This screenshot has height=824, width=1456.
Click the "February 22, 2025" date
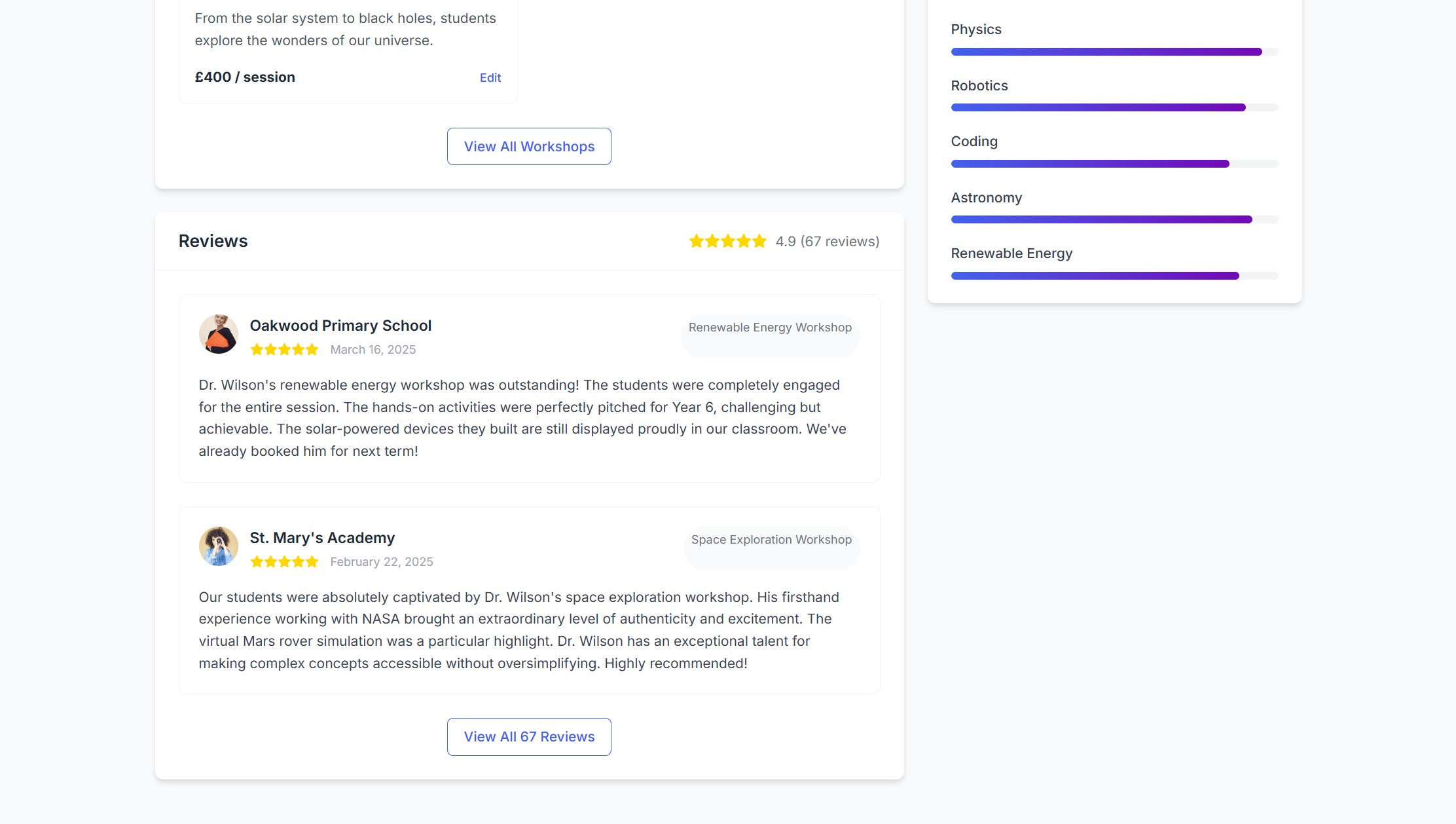(x=382, y=562)
